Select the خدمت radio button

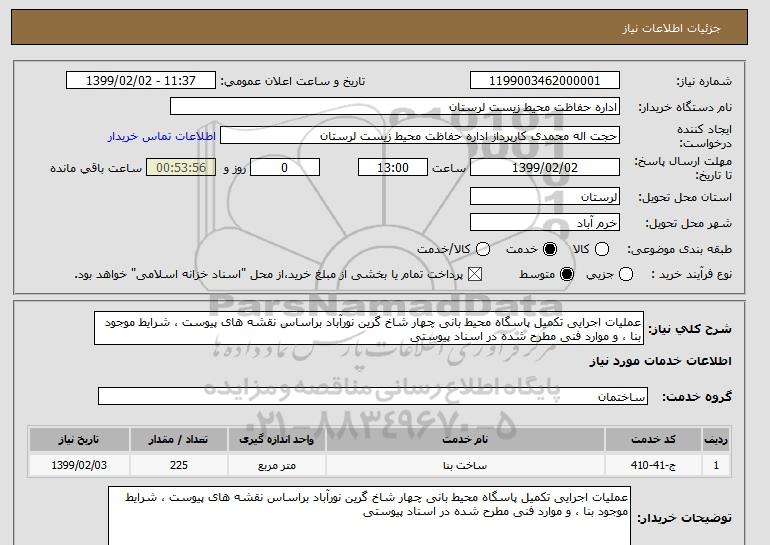(550, 249)
